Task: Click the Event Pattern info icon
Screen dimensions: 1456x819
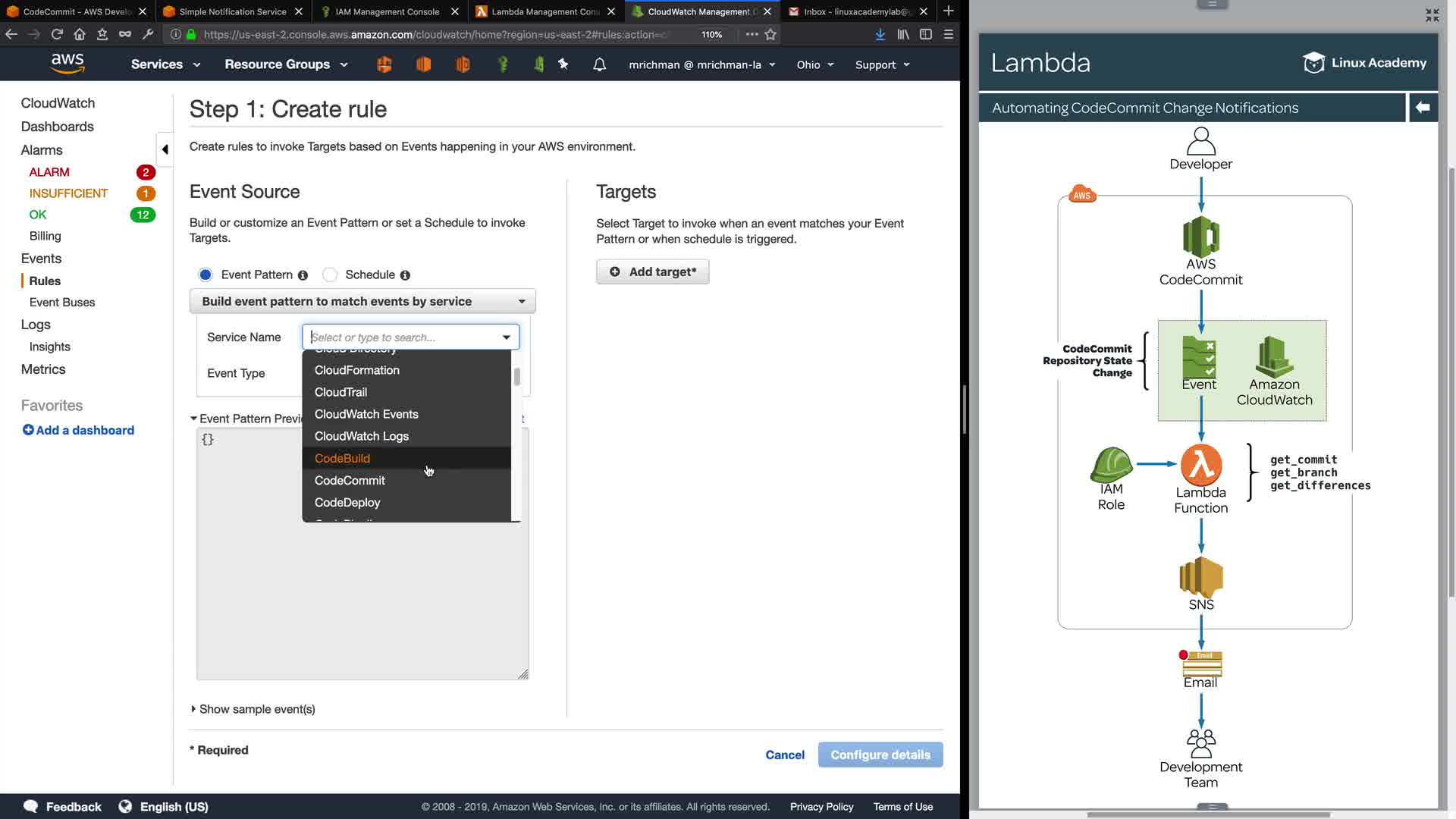Action: coord(303,275)
